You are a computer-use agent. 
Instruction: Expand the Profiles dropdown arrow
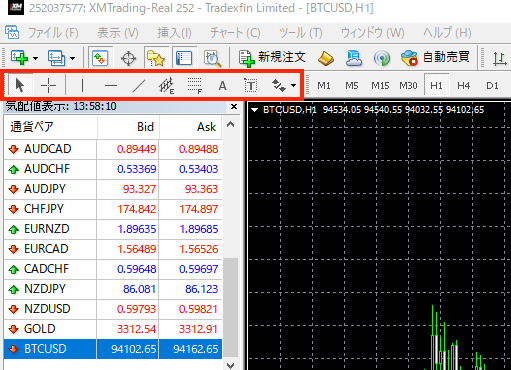[x=72, y=58]
